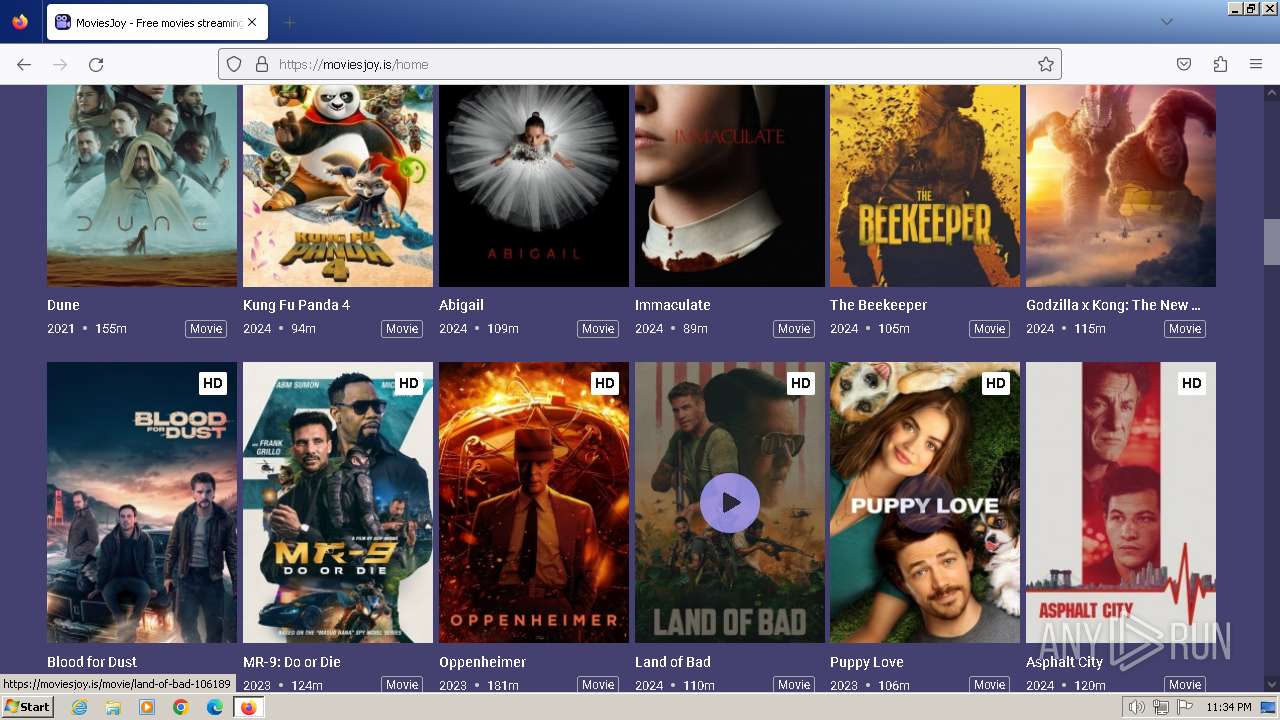Open Blood for Dust poster
The width and height of the screenshot is (1280, 720).
click(142, 502)
